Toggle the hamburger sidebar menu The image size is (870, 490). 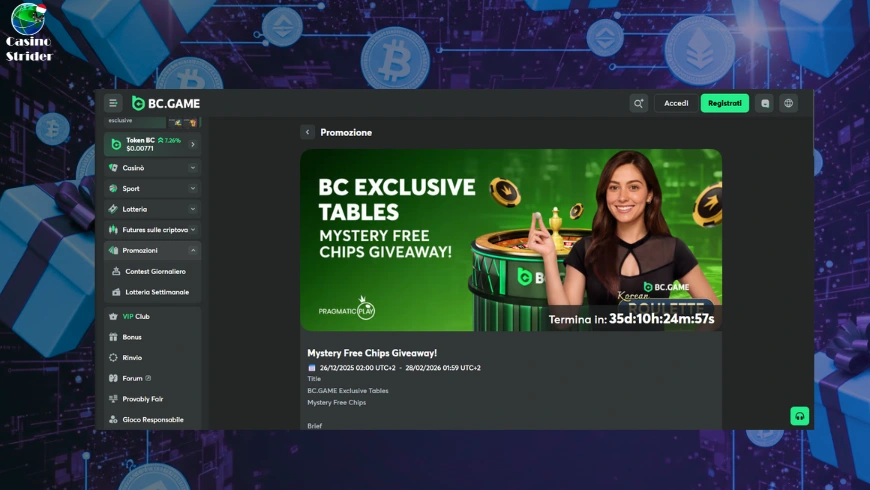click(113, 103)
